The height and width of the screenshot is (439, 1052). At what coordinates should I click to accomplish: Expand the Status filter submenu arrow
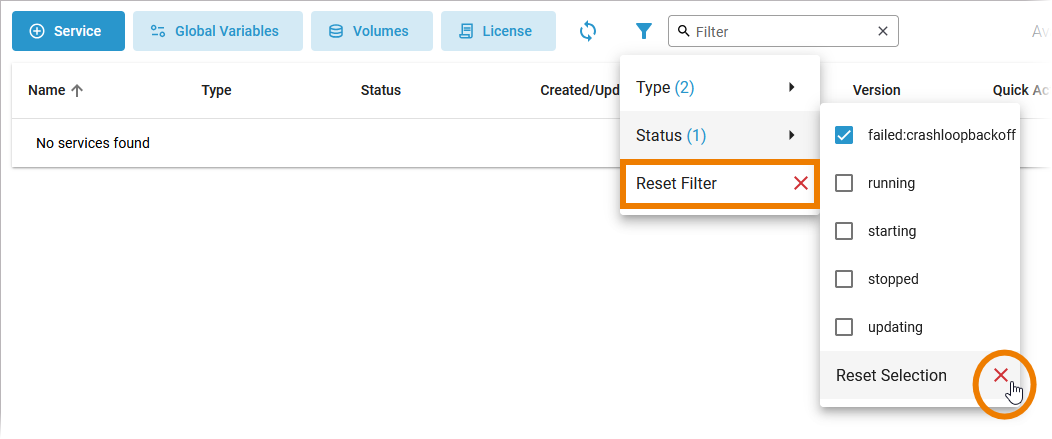pyautogui.click(x=791, y=135)
